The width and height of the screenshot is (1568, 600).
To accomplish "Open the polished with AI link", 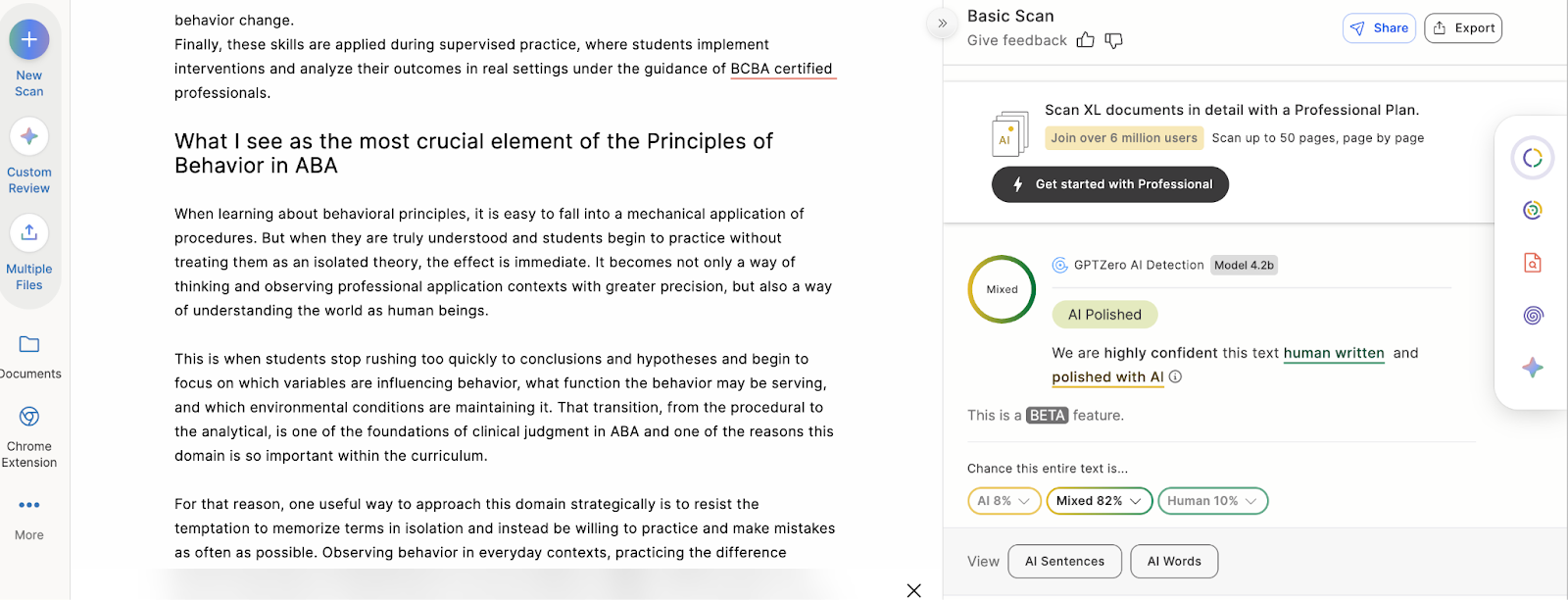I will tap(1106, 376).
